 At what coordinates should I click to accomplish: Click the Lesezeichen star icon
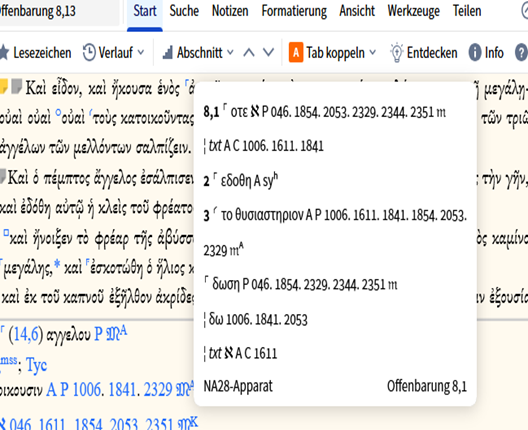coord(4,53)
